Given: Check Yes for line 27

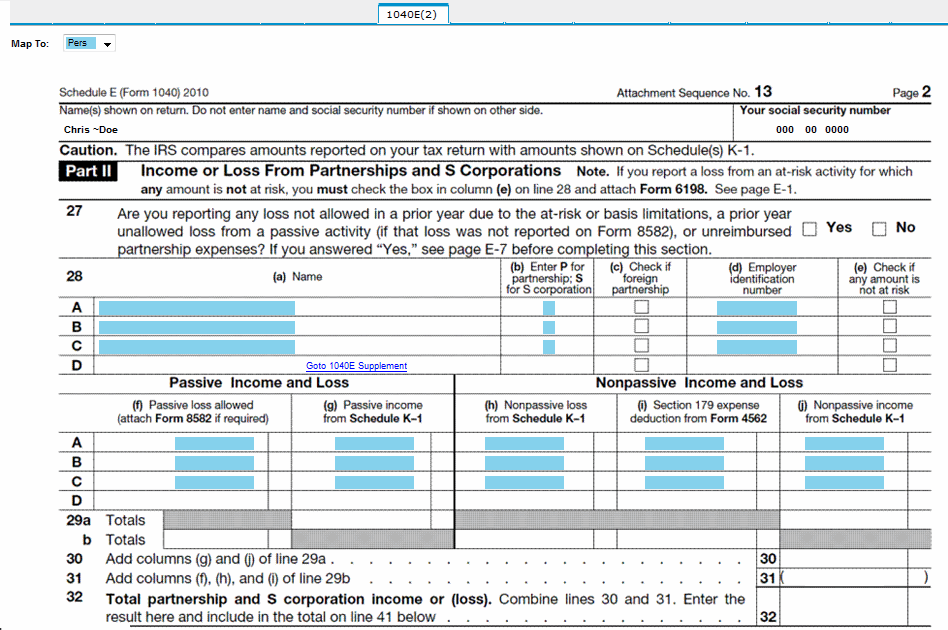Looking at the screenshot, I should pos(810,229).
